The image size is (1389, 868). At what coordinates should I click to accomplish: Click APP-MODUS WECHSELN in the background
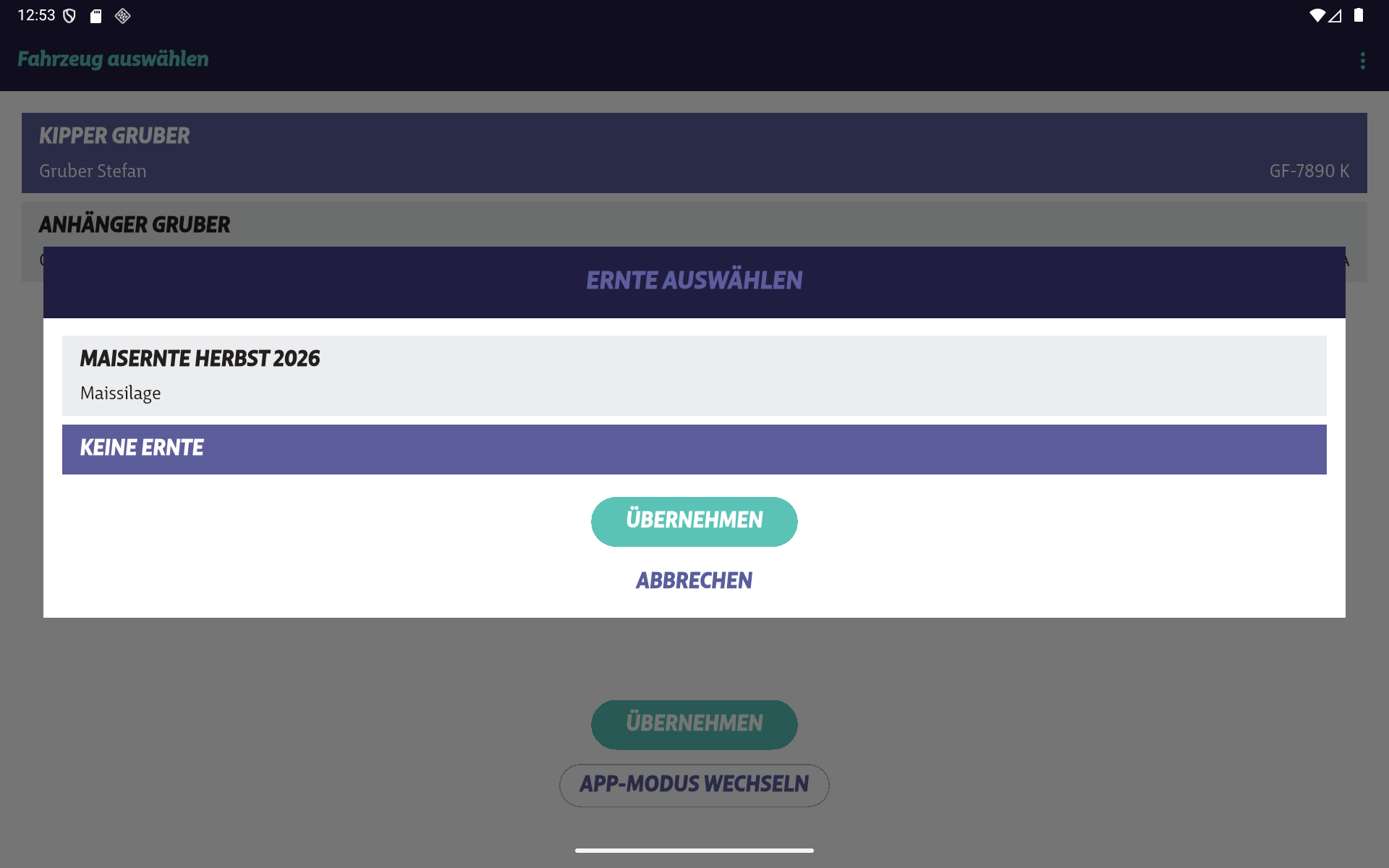coord(694,785)
